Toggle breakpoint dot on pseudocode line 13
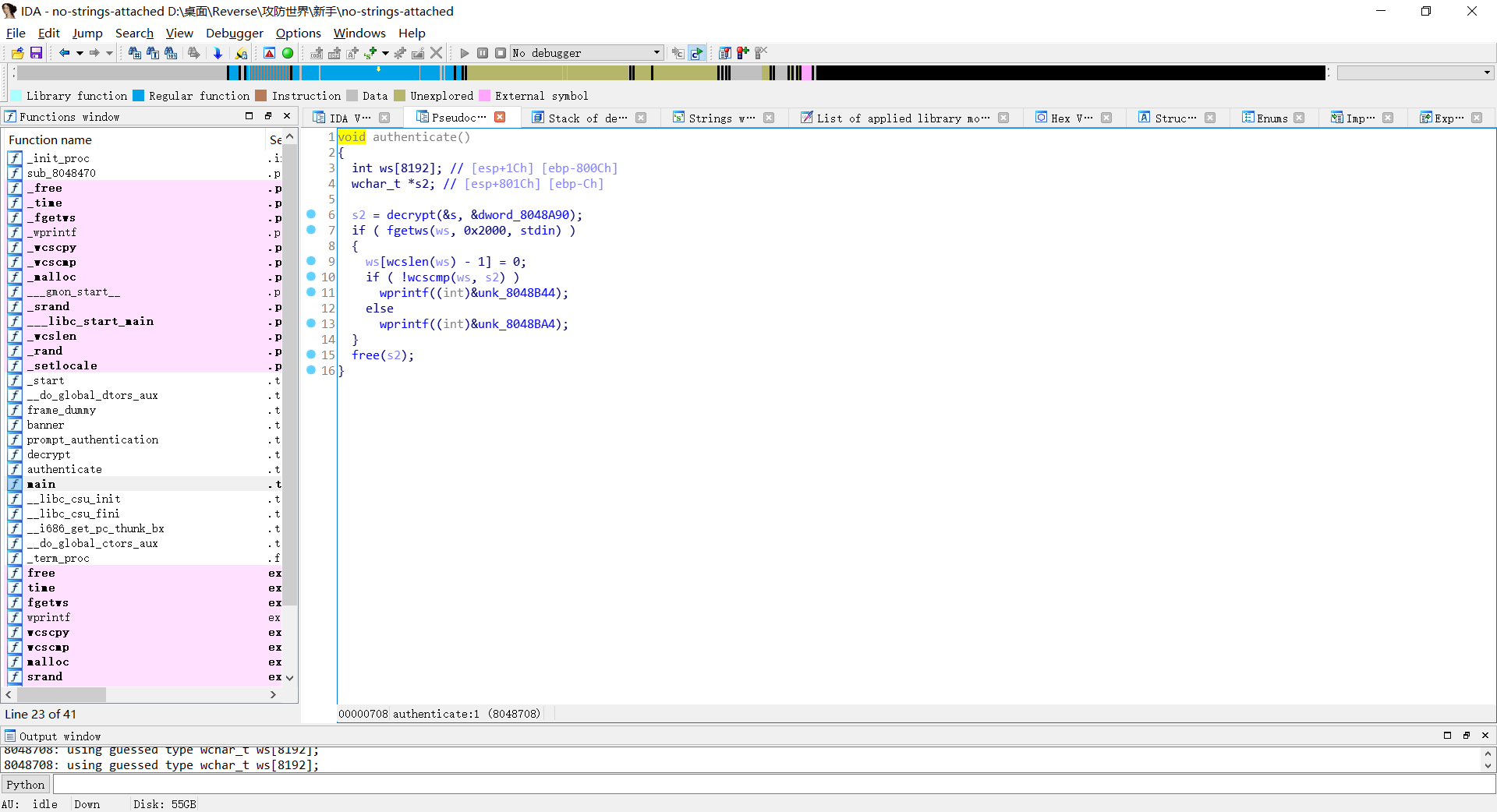 tap(311, 323)
